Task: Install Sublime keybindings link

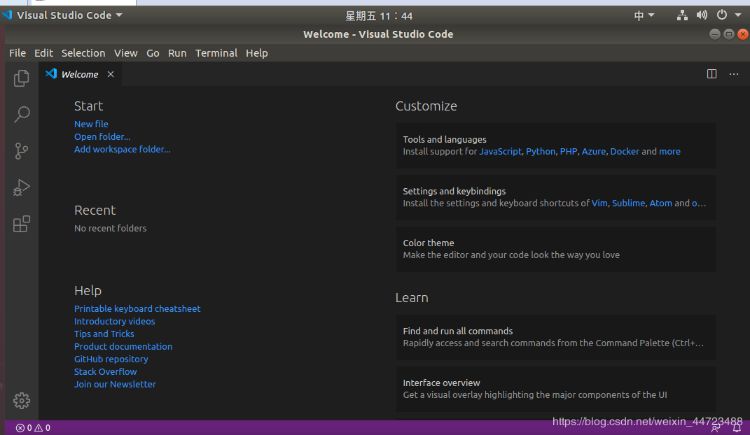Action: point(628,203)
